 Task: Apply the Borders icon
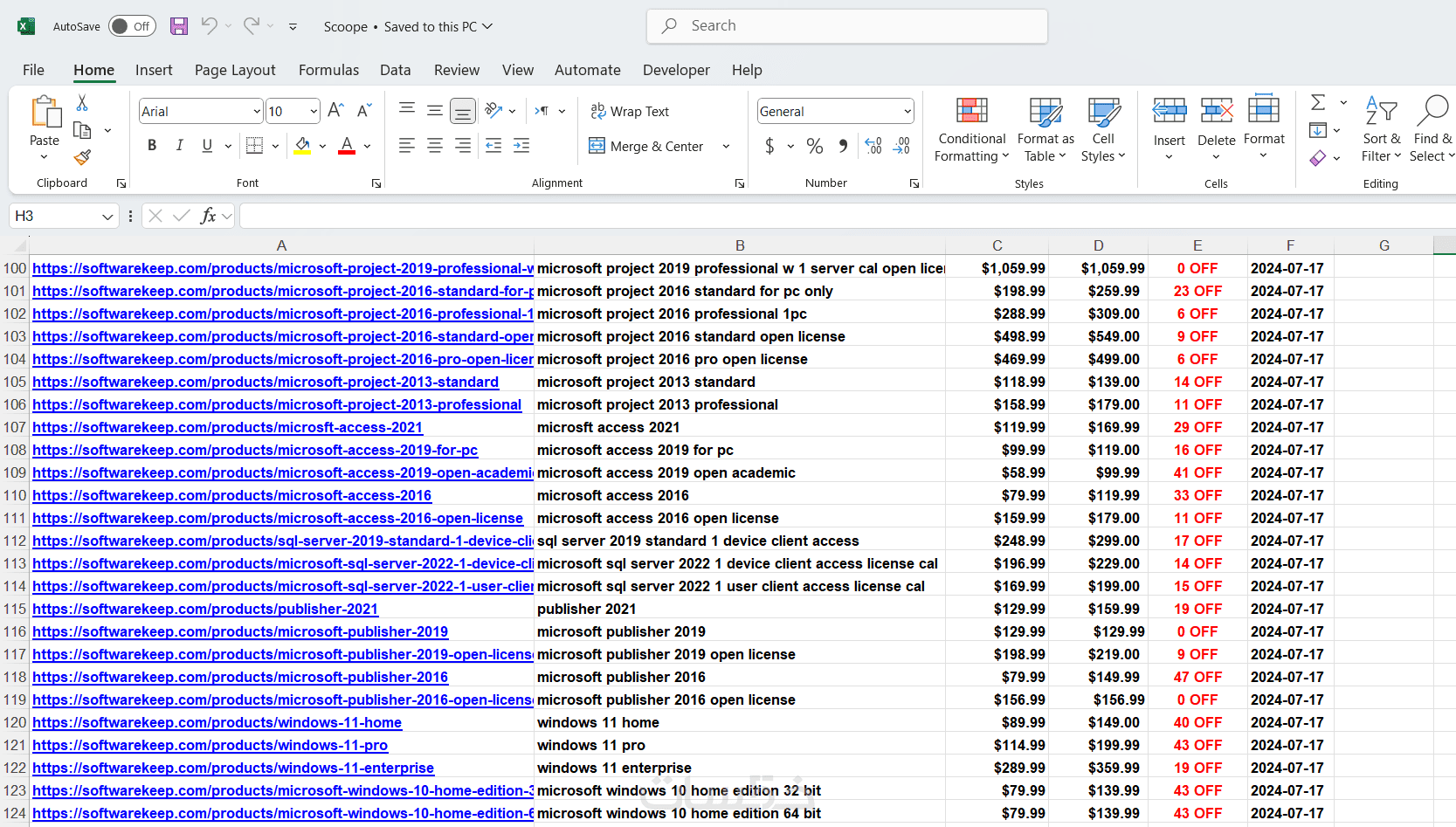(x=254, y=146)
